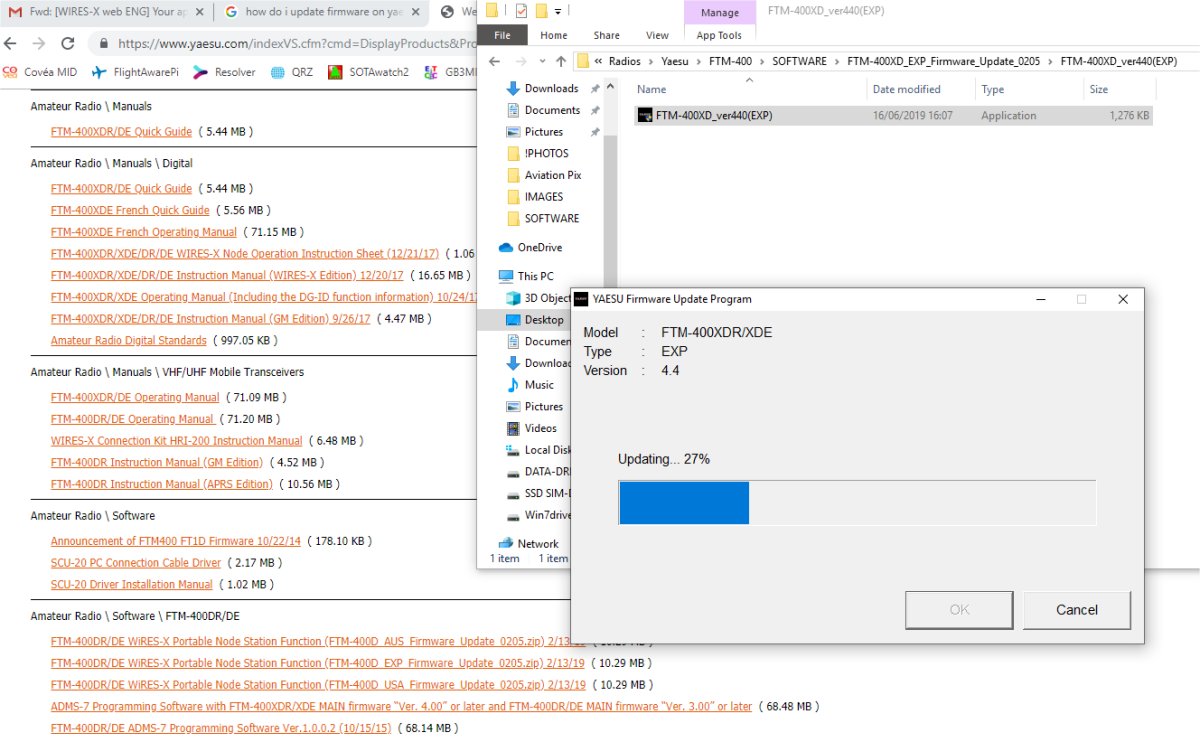Viewport: 1200px width, 742px height.
Task: Click the OK button in YAESU dialog
Action: [x=959, y=610]
